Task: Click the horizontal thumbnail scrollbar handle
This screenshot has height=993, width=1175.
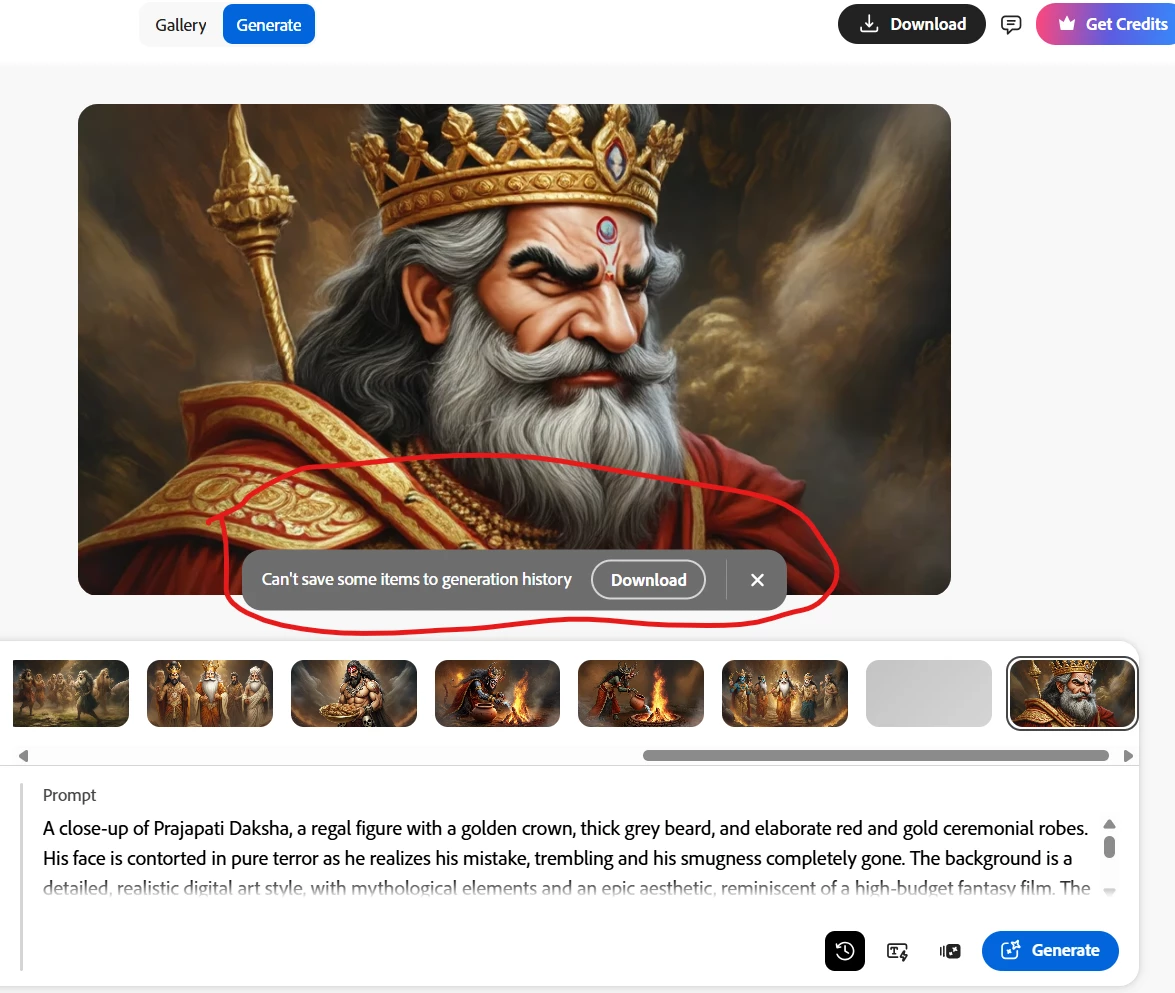Action: pos(876,755)
